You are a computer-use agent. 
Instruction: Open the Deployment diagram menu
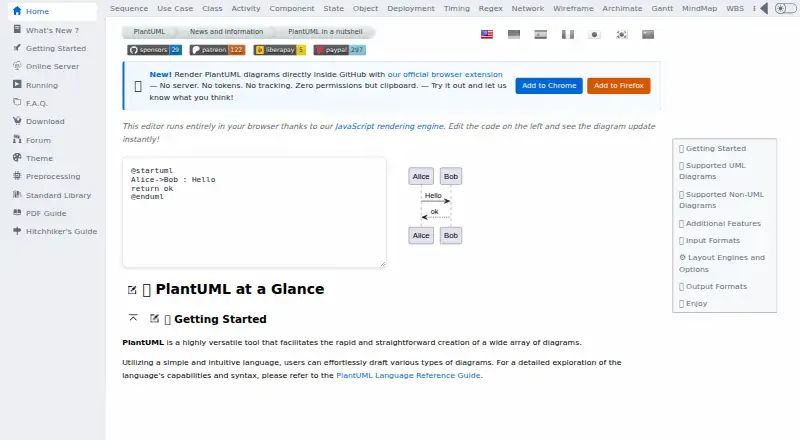411,9
